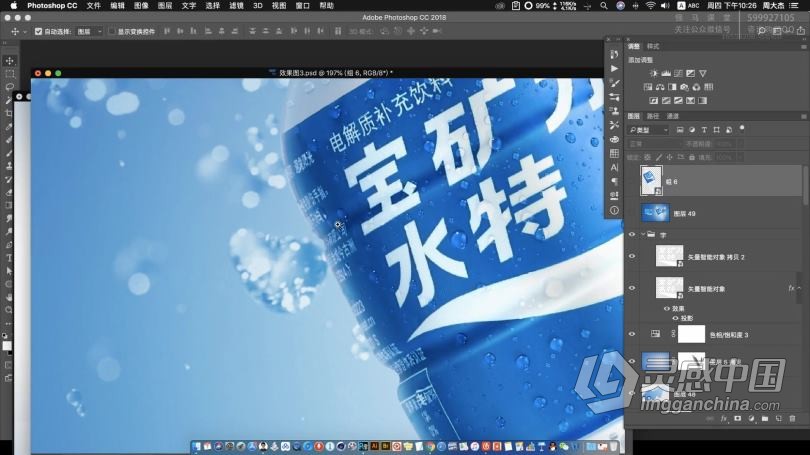Filter layers by type layers
Image resolution: width=810 pixels, height=455 pixels.
(x=704, y=130)
